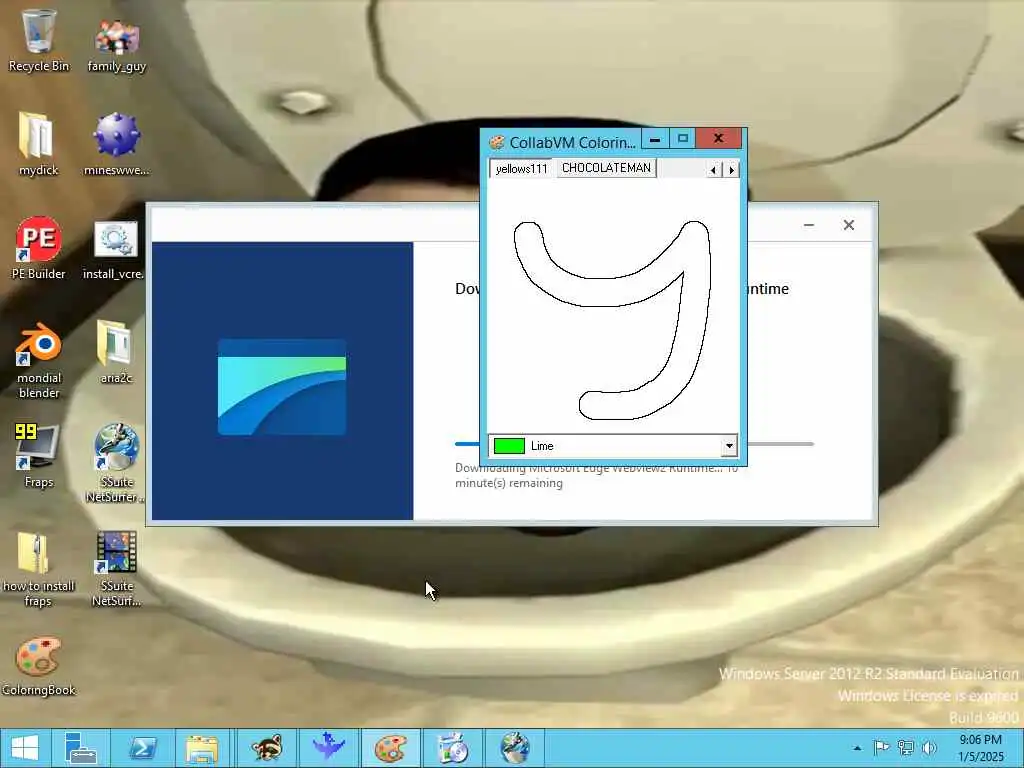This screenshot has height=768, width=1024.
Task: Close the WebView2 installer window
Action: (x=848, y=225)
